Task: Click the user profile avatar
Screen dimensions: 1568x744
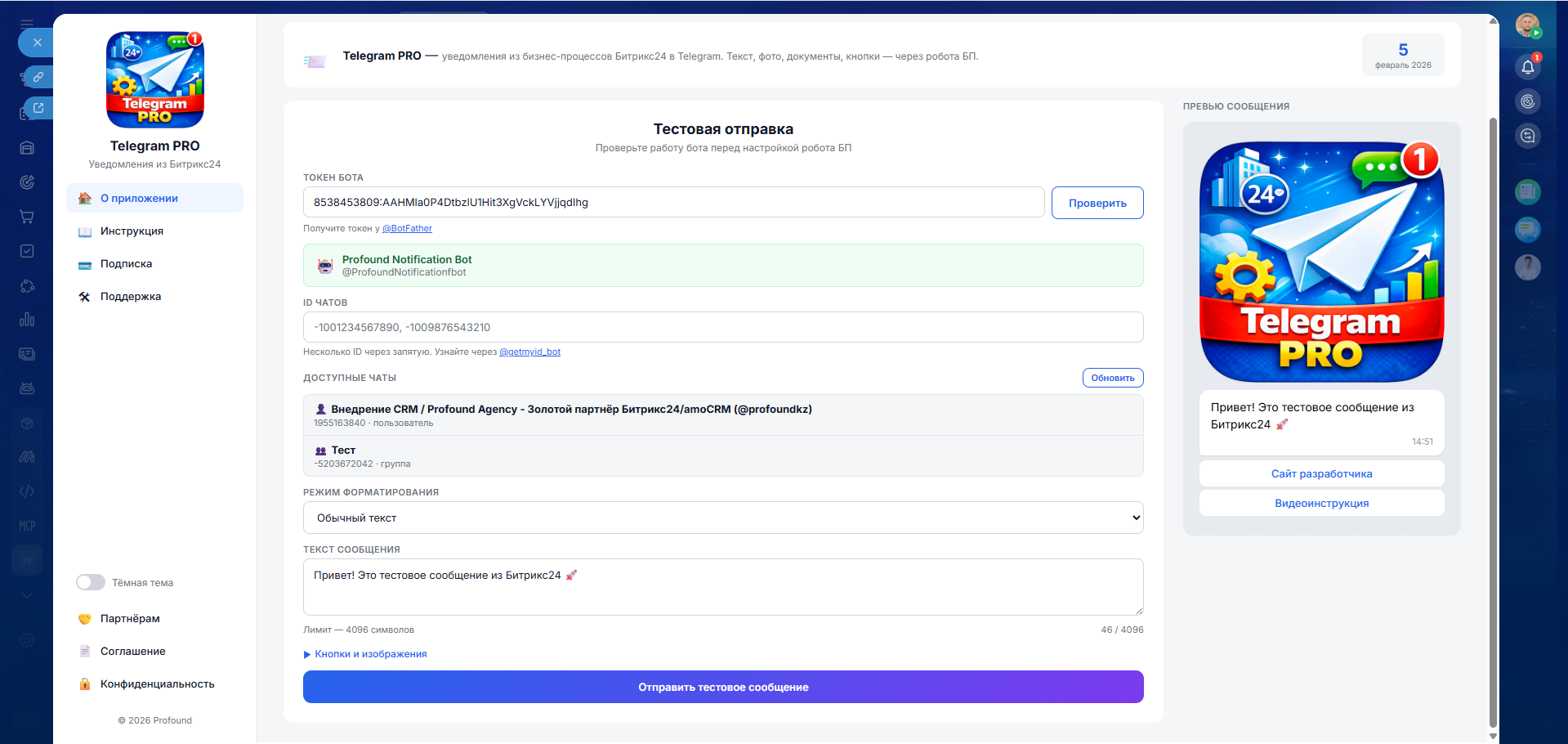Action: pyautogui.click(x=1527, y=25)
